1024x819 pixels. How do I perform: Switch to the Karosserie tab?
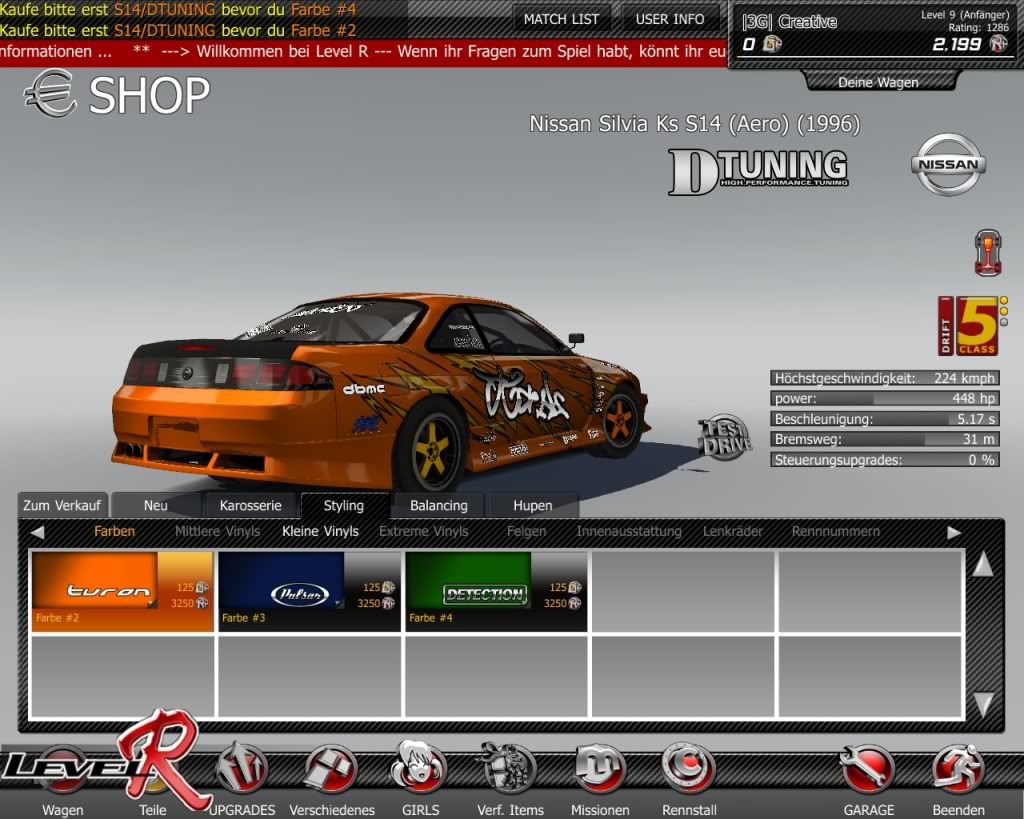coord(251,506)
